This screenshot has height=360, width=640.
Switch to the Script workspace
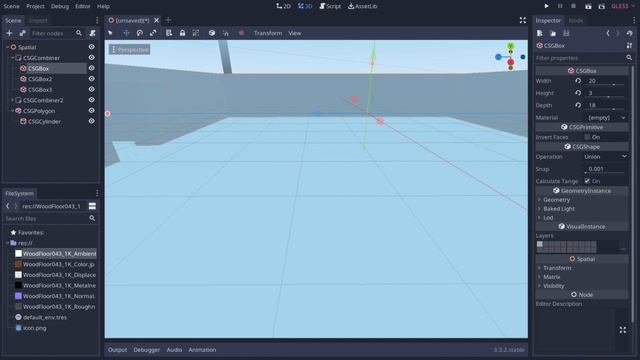click(x=330, y=6)
